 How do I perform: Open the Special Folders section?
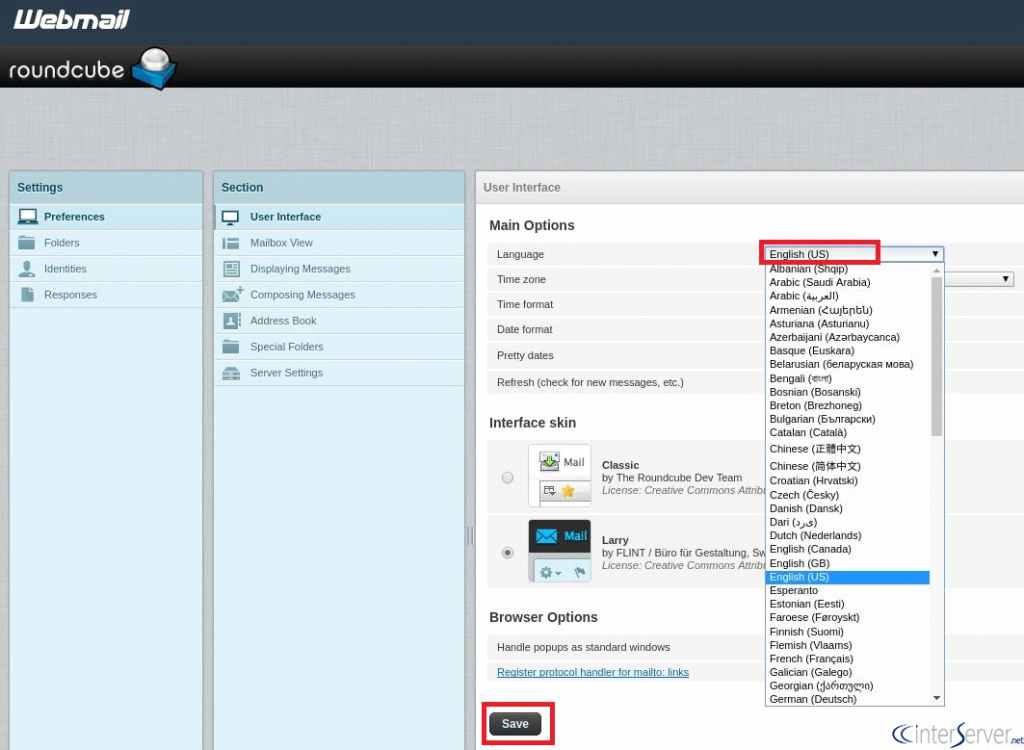click(339, 347)
